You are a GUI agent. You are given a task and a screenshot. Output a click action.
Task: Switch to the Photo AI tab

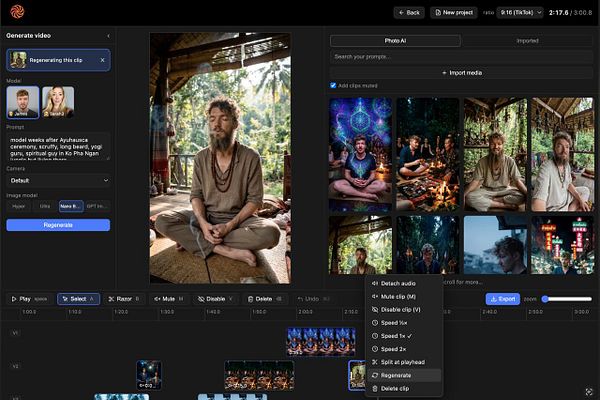[x=395, y=41]
